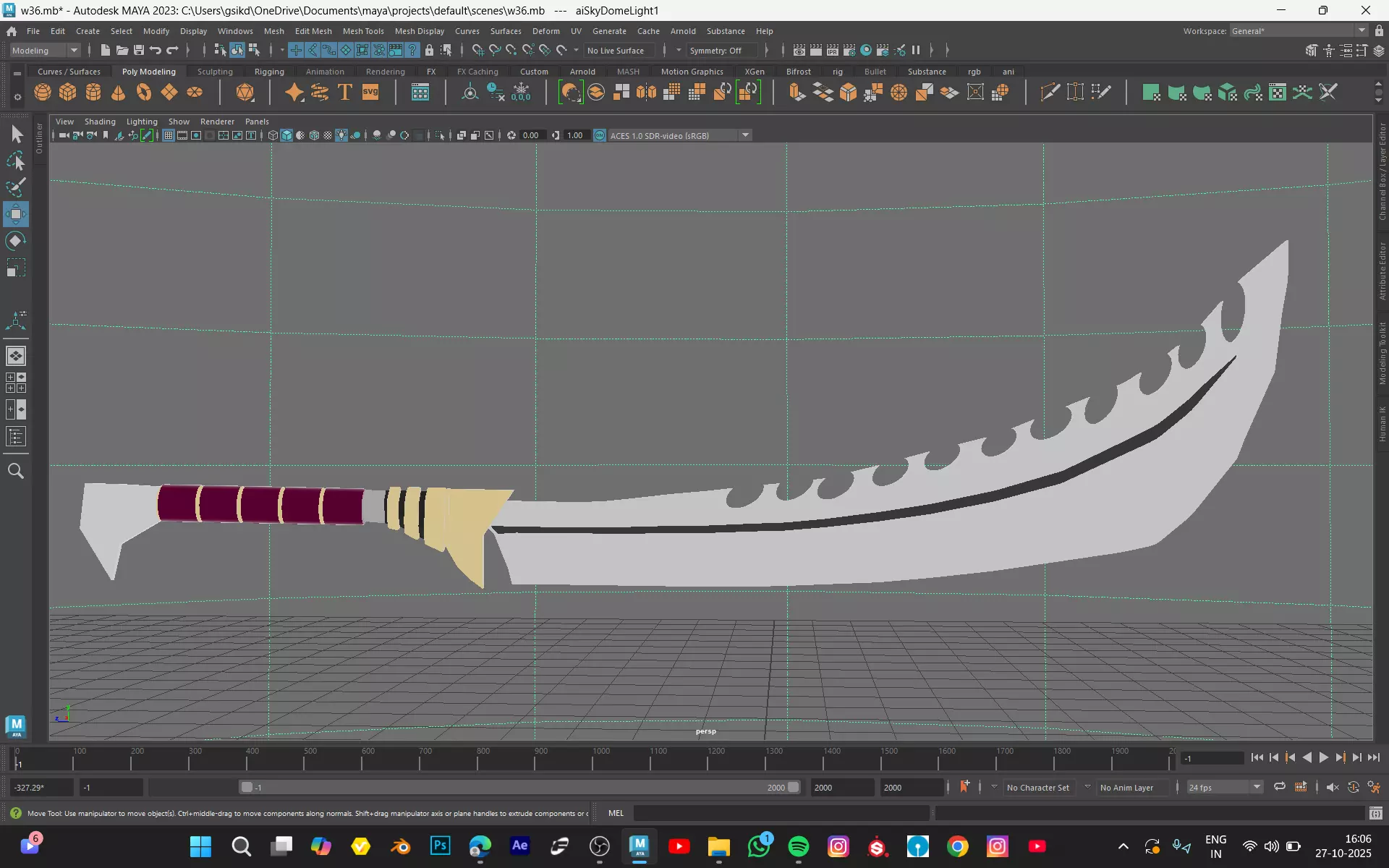Click the current frame field showing -1

click(x=1212, y=758)
